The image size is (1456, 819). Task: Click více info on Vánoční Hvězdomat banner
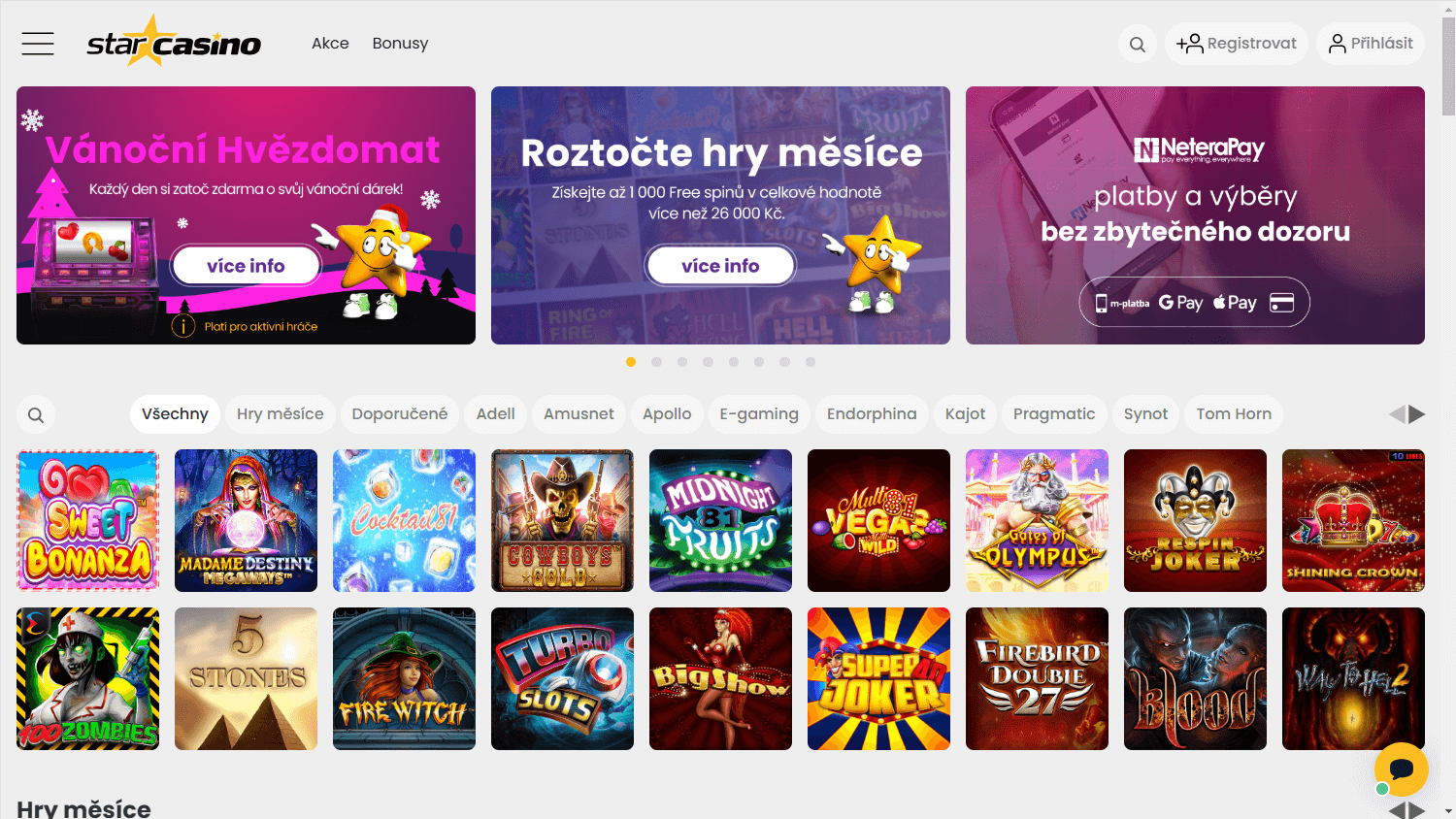pyautogui.click(x=247, y=264)
